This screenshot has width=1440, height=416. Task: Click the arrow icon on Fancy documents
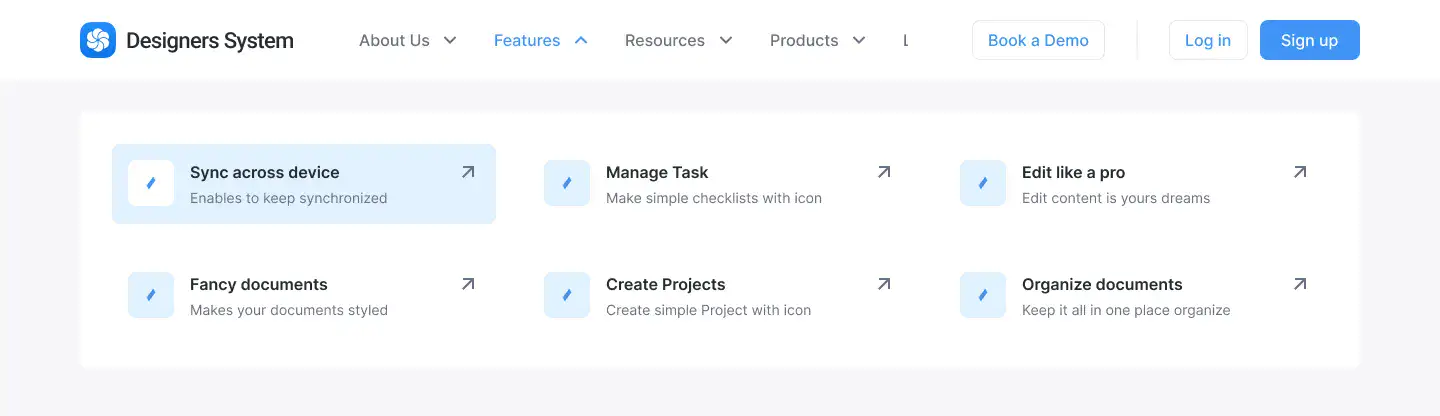(x=468, y=284)
